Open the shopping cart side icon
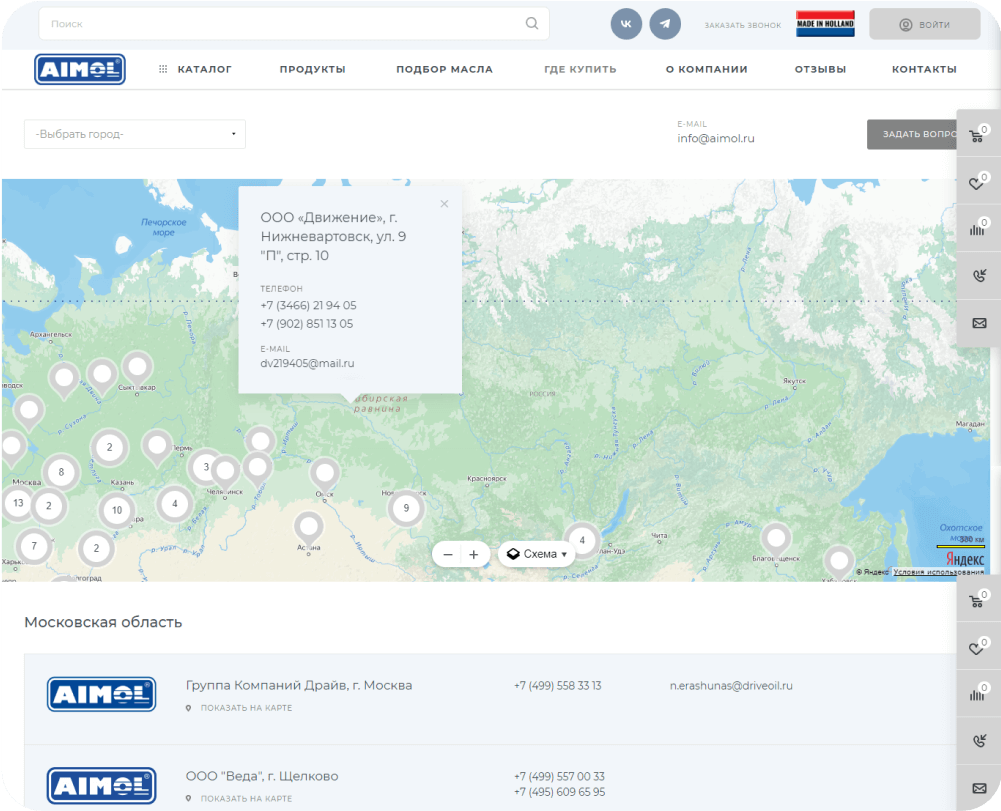 (x=978, y=135)
